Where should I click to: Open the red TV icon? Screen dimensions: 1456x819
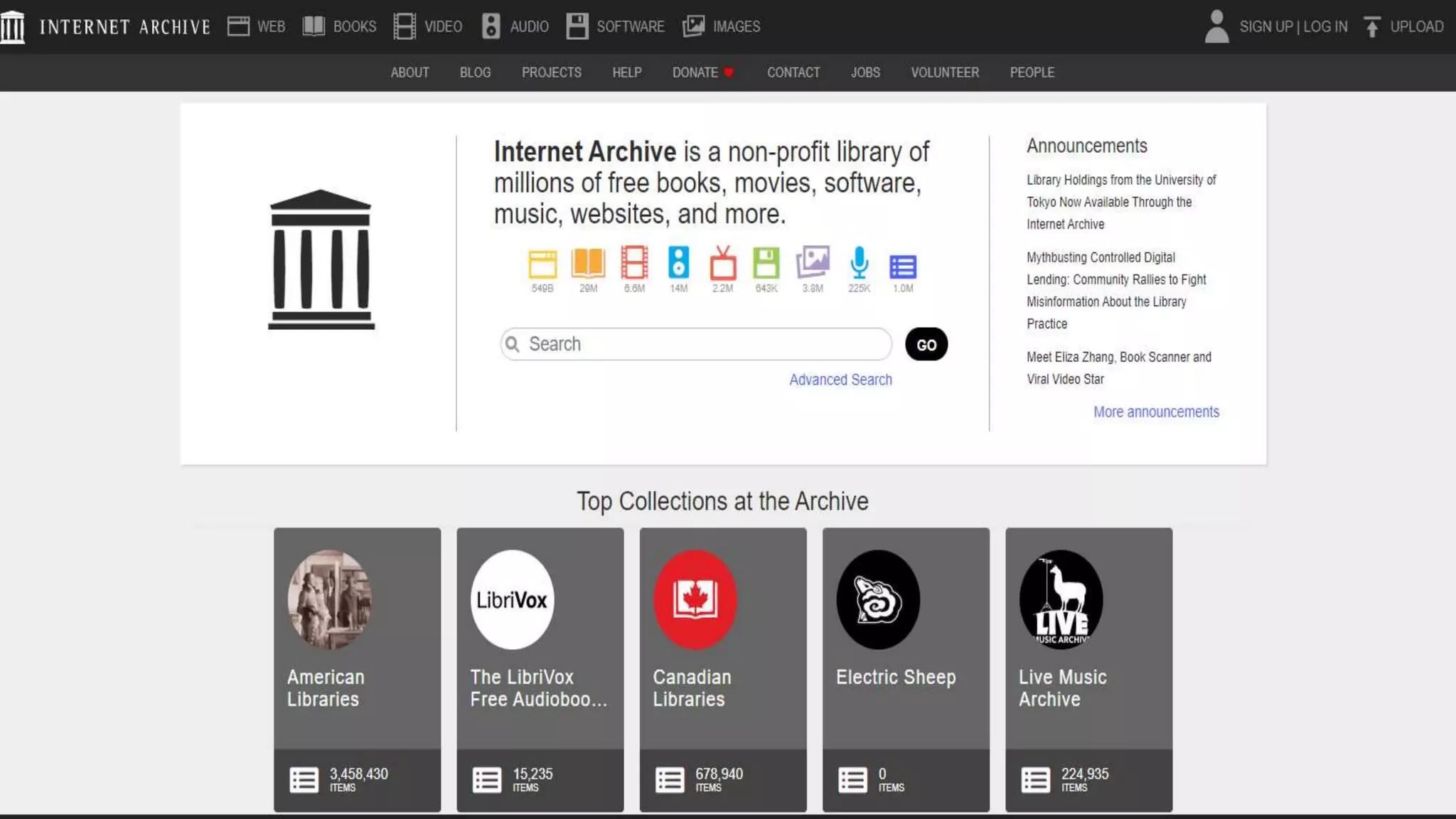(722, 263)
